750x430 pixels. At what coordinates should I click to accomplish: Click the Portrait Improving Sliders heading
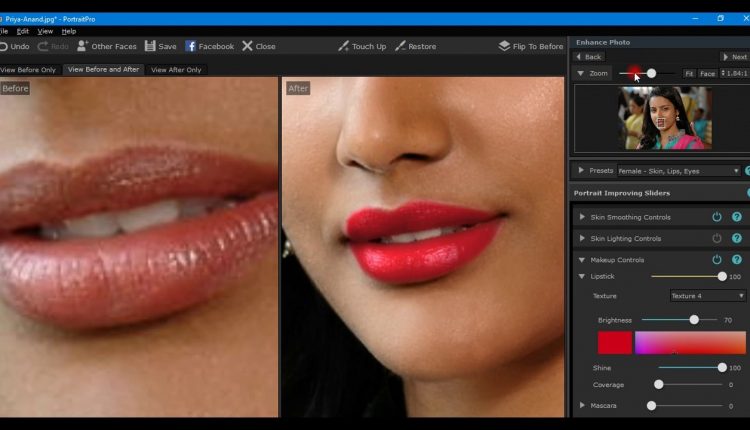click(622, 193)
